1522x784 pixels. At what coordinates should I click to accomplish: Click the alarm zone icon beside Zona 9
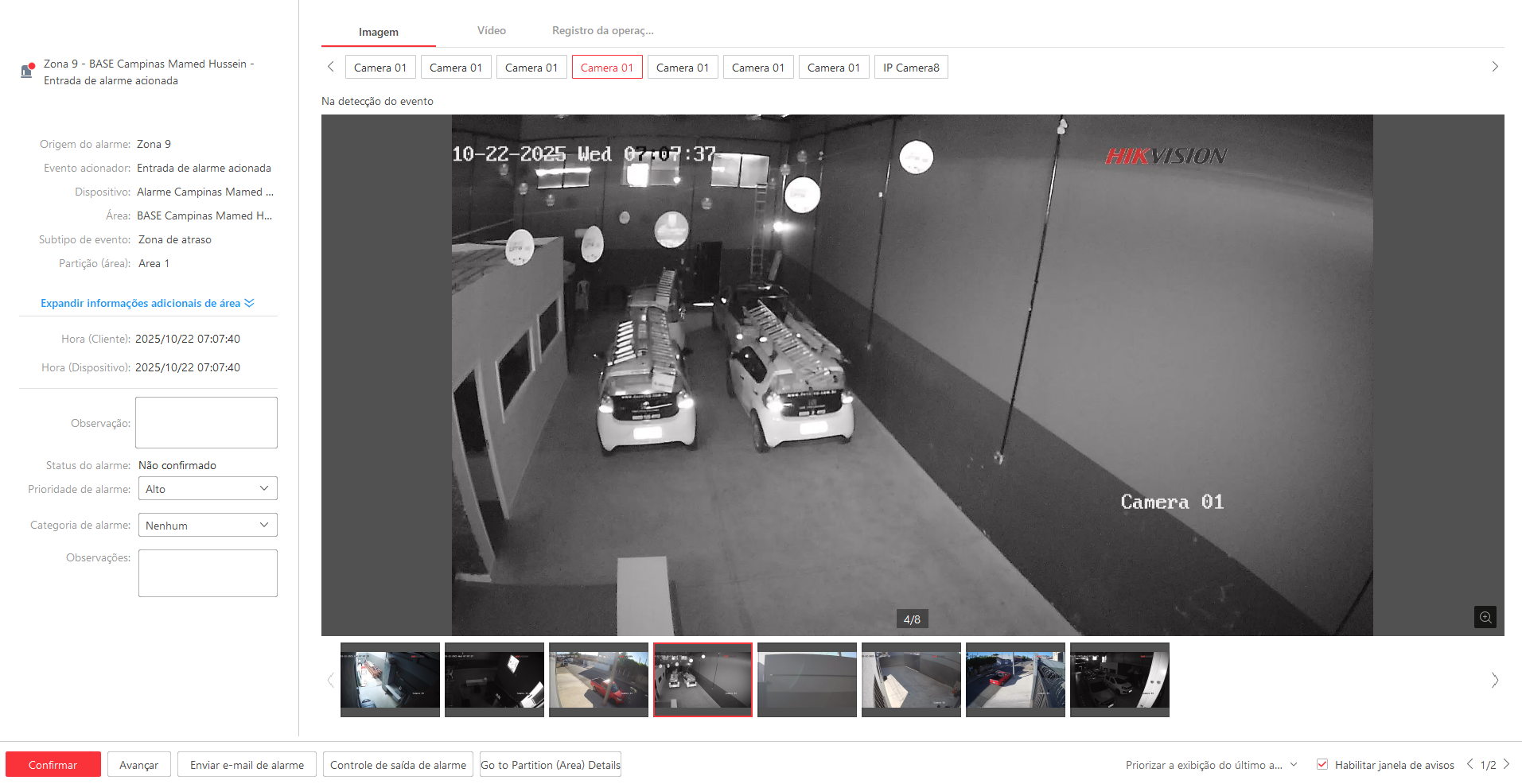click(x=27, y=71)
